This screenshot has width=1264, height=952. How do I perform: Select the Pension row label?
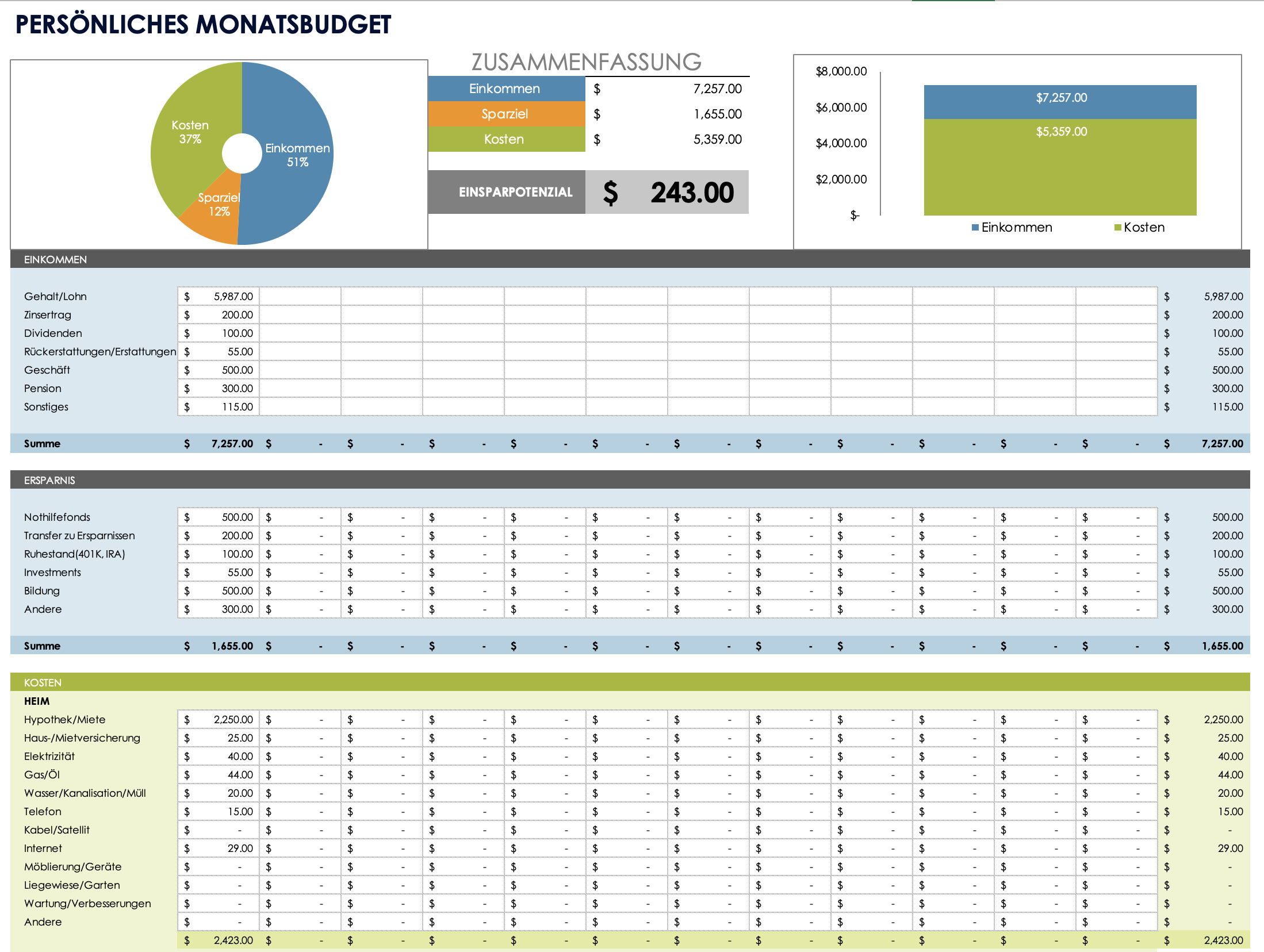point(43,389)
